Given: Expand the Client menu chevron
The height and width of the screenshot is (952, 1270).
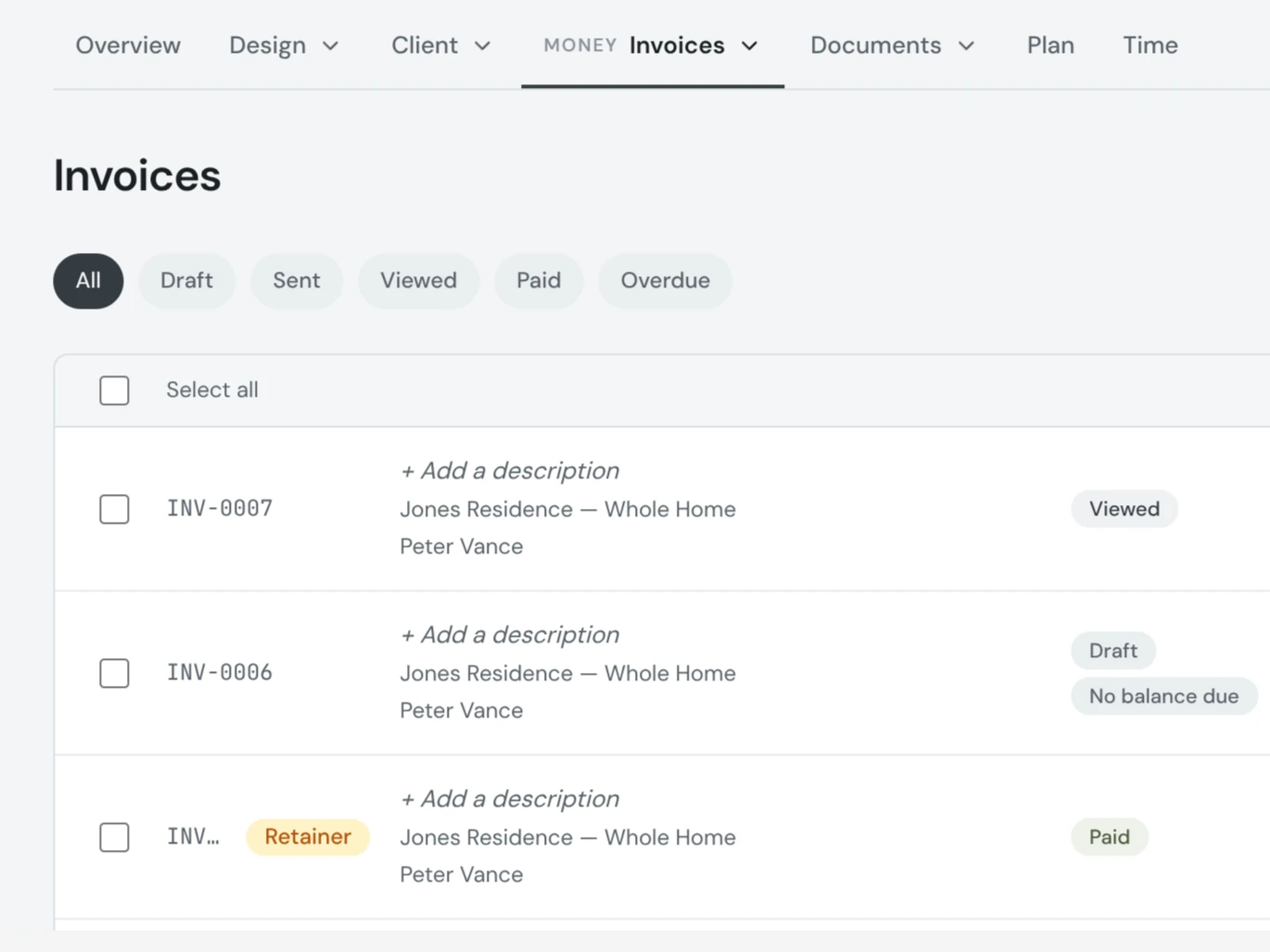Looking at the screenshot, I should 483,46.
